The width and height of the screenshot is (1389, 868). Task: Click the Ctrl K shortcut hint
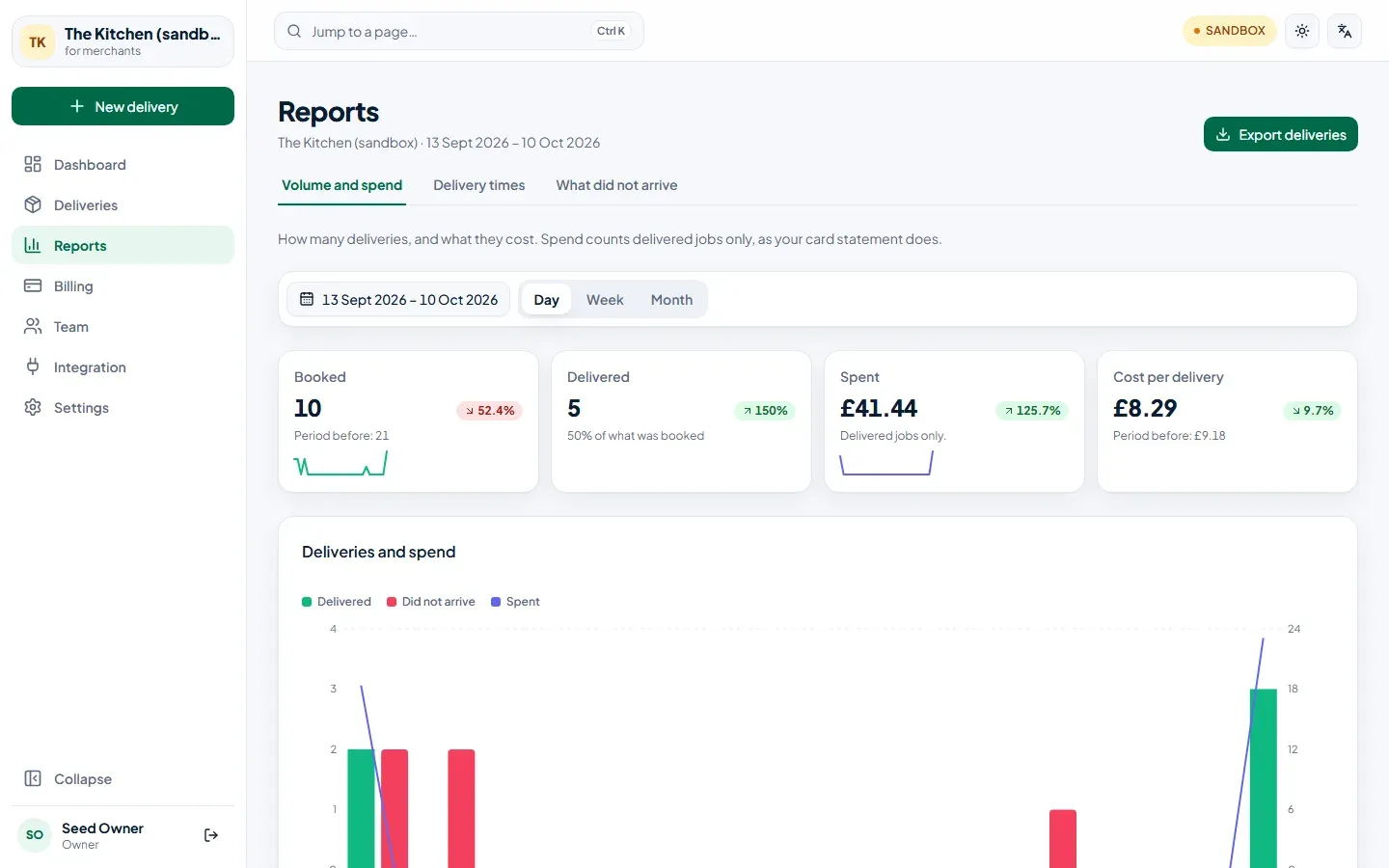[x=611, y=31]
